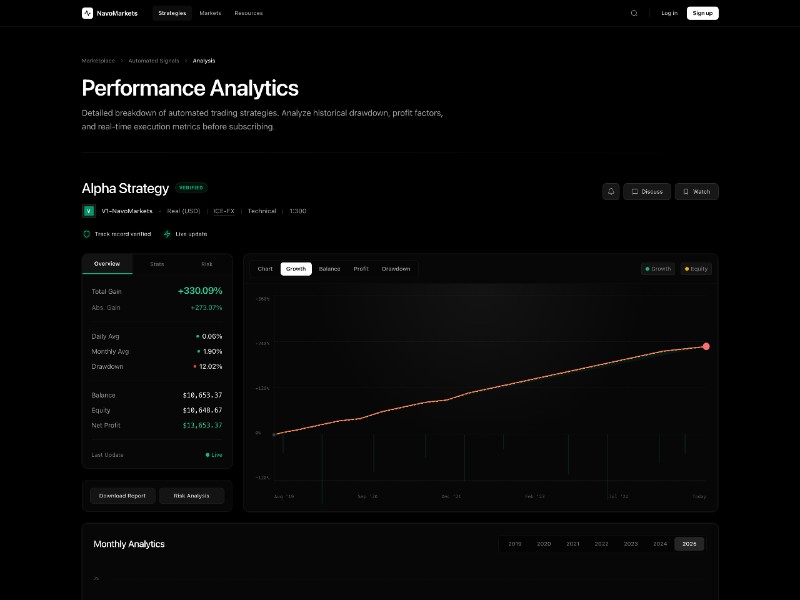Open the Discuss panel
800x600 pixels.
tap(646, 191)
